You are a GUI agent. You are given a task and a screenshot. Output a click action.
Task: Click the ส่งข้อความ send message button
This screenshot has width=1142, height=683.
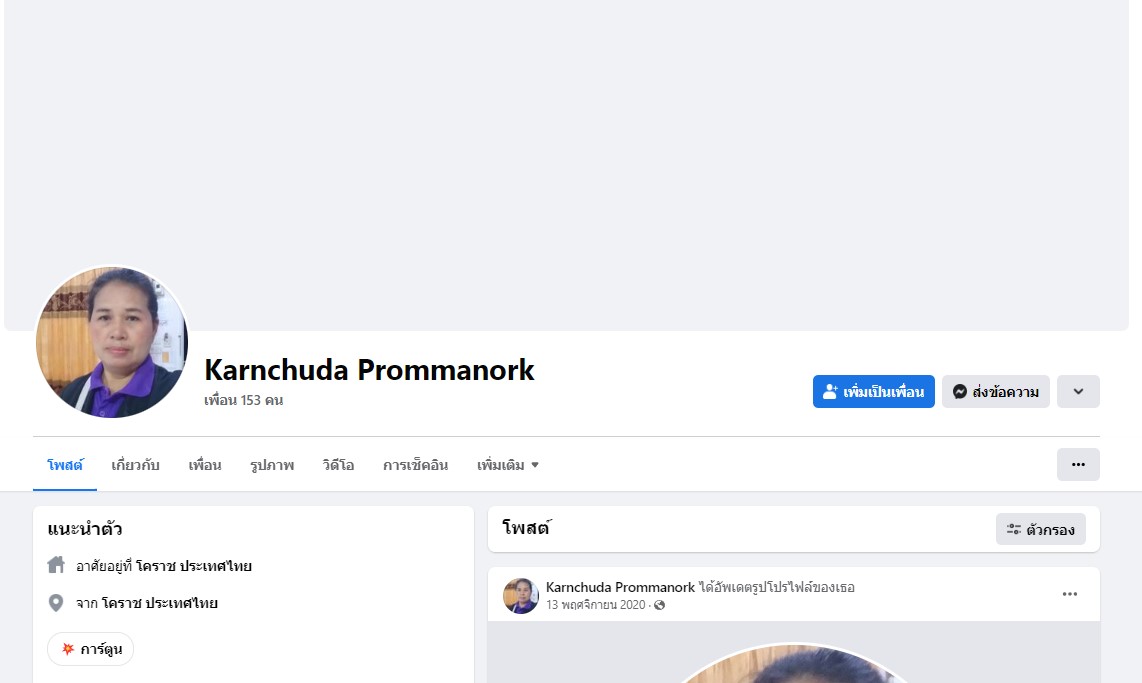tap(996, 392)
